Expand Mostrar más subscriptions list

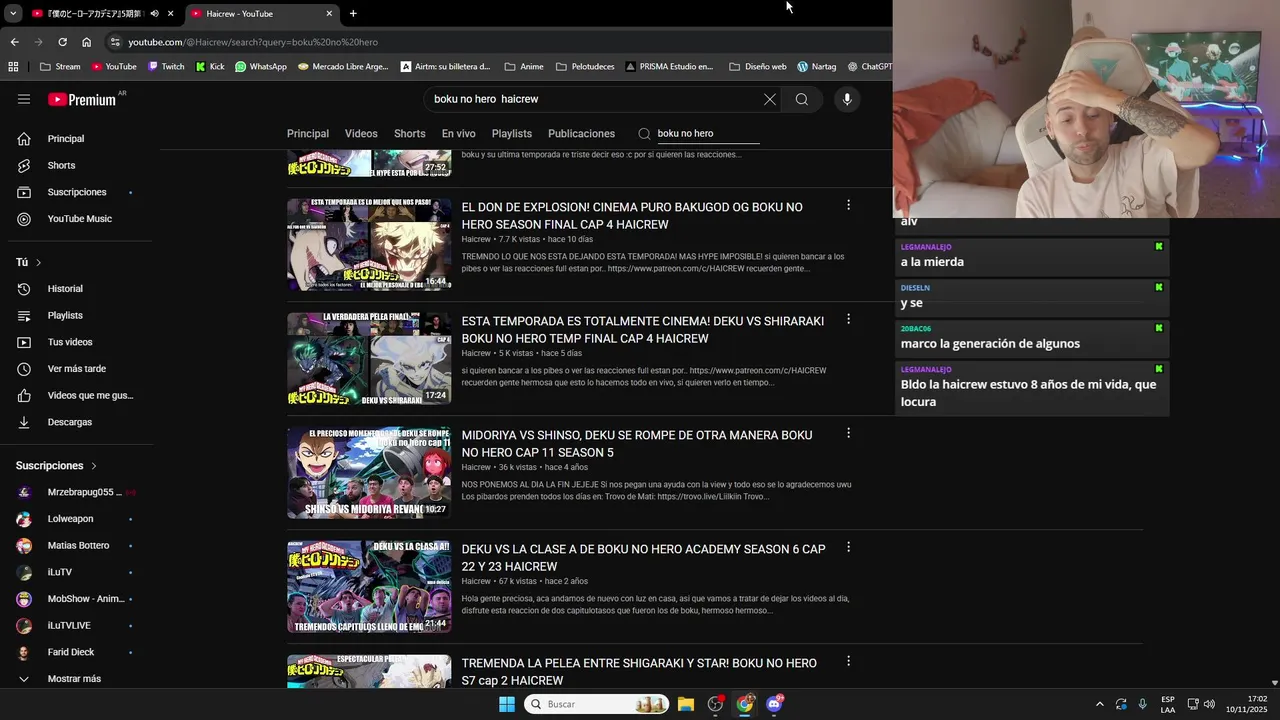click(74, 679)
